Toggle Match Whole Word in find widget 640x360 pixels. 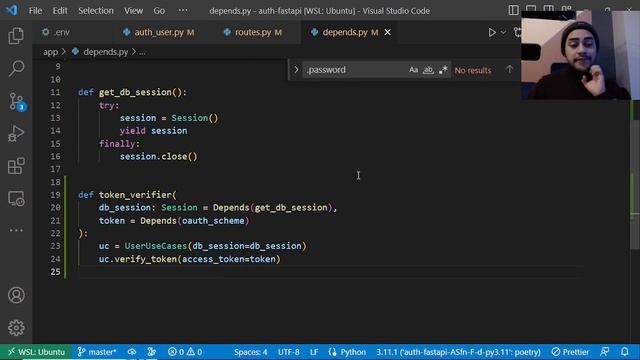tap(428, 70)
